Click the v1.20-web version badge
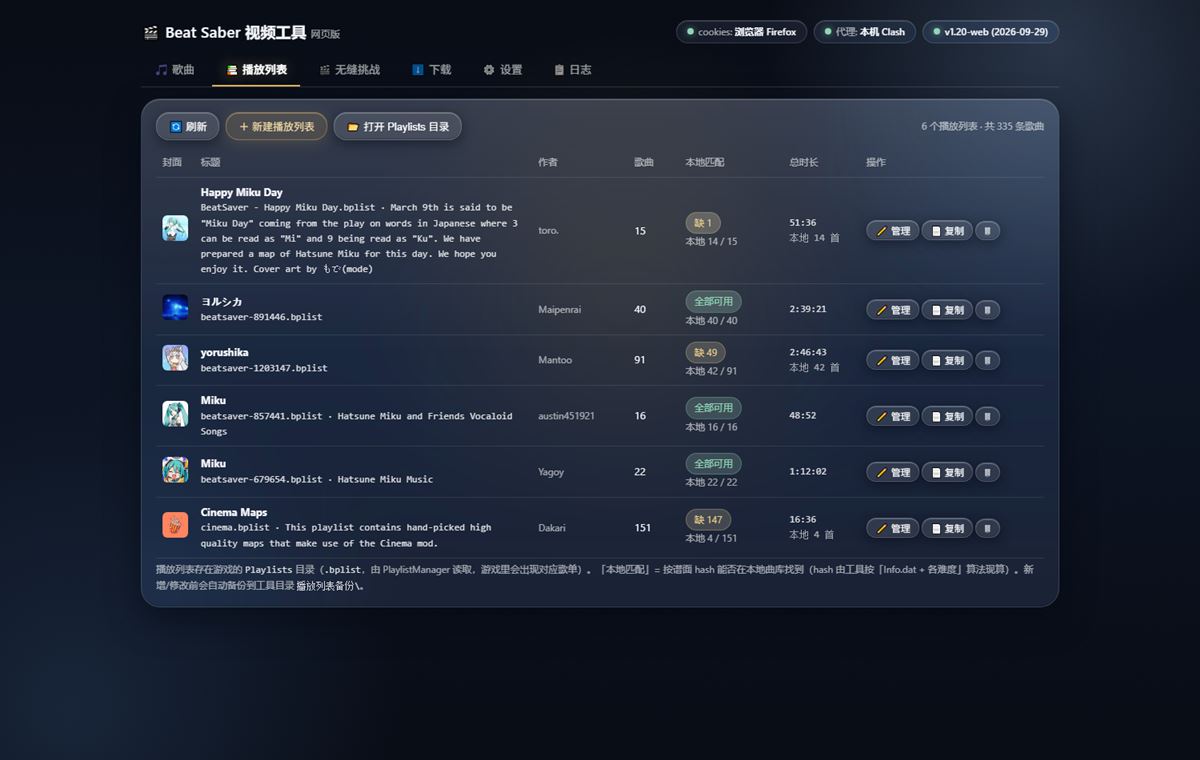1200x760 pixels. tap(991, 32)
